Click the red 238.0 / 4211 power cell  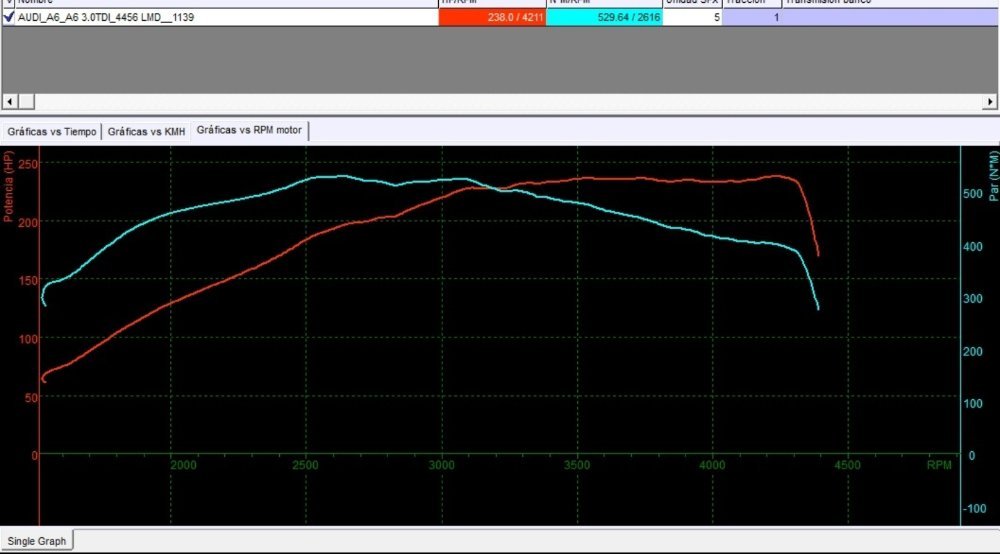pos(492,17)
